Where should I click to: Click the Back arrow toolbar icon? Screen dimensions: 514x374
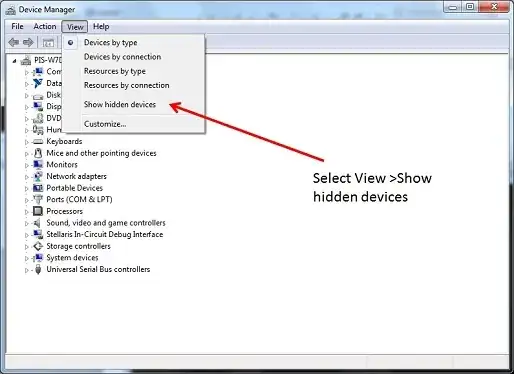pyautogui.click(x=14, y=42)
